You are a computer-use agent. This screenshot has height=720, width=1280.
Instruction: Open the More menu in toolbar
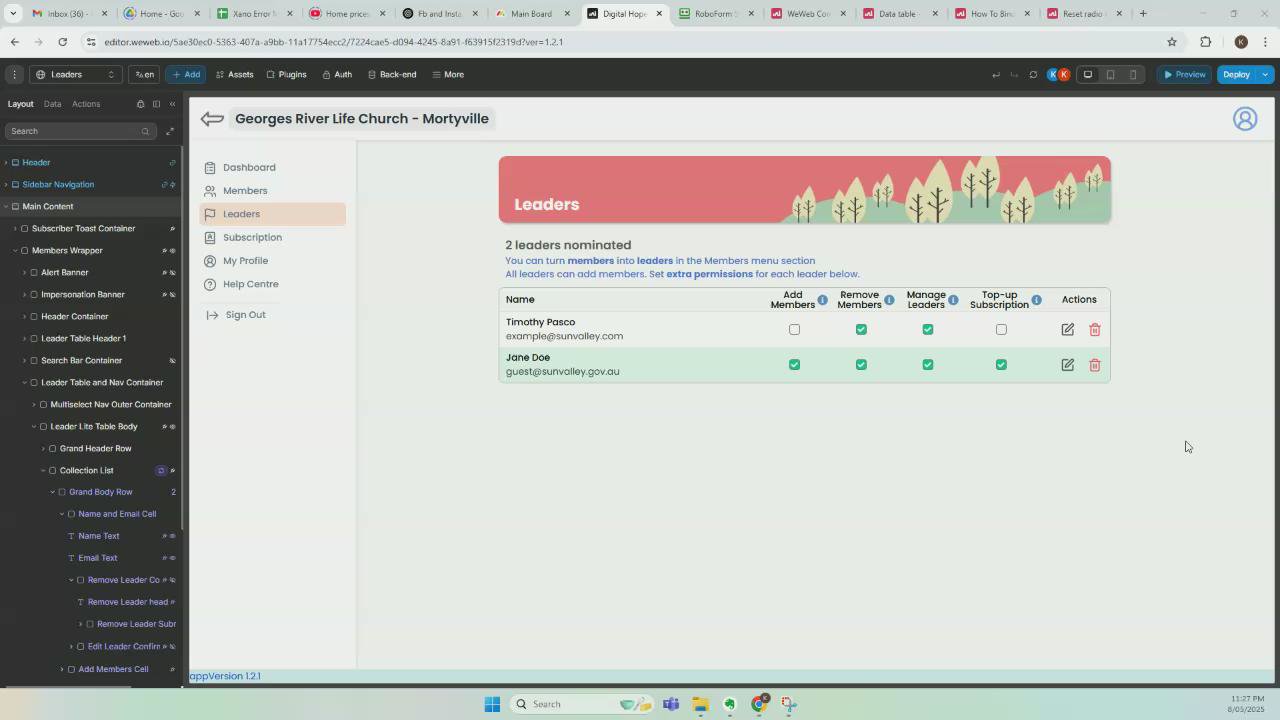pos(447,74)
